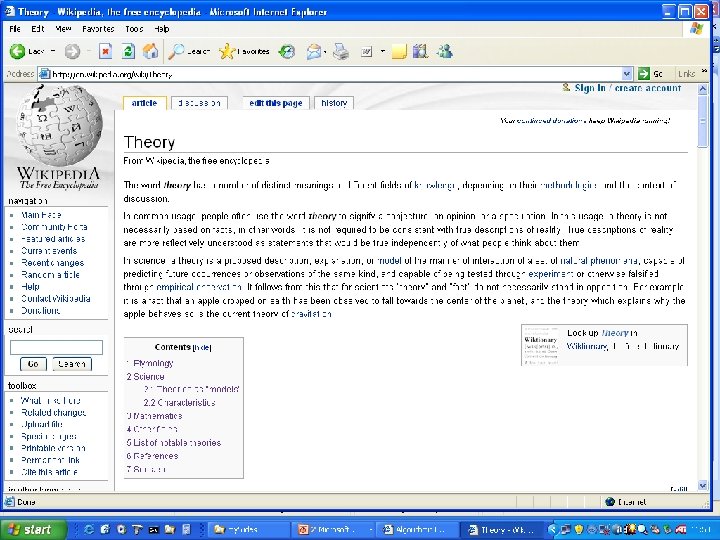
Task: Open the Recent changes sidebar link
Action: [52, 263]
